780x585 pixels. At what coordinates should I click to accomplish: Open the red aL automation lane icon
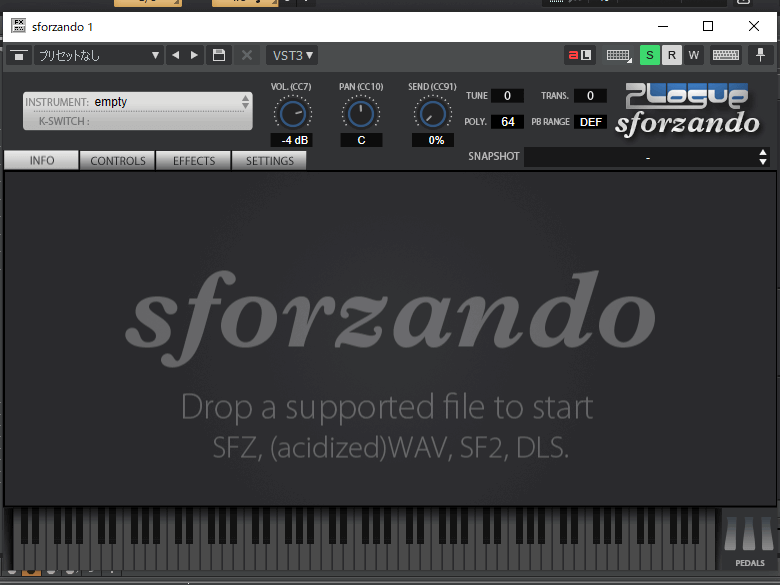580,55
